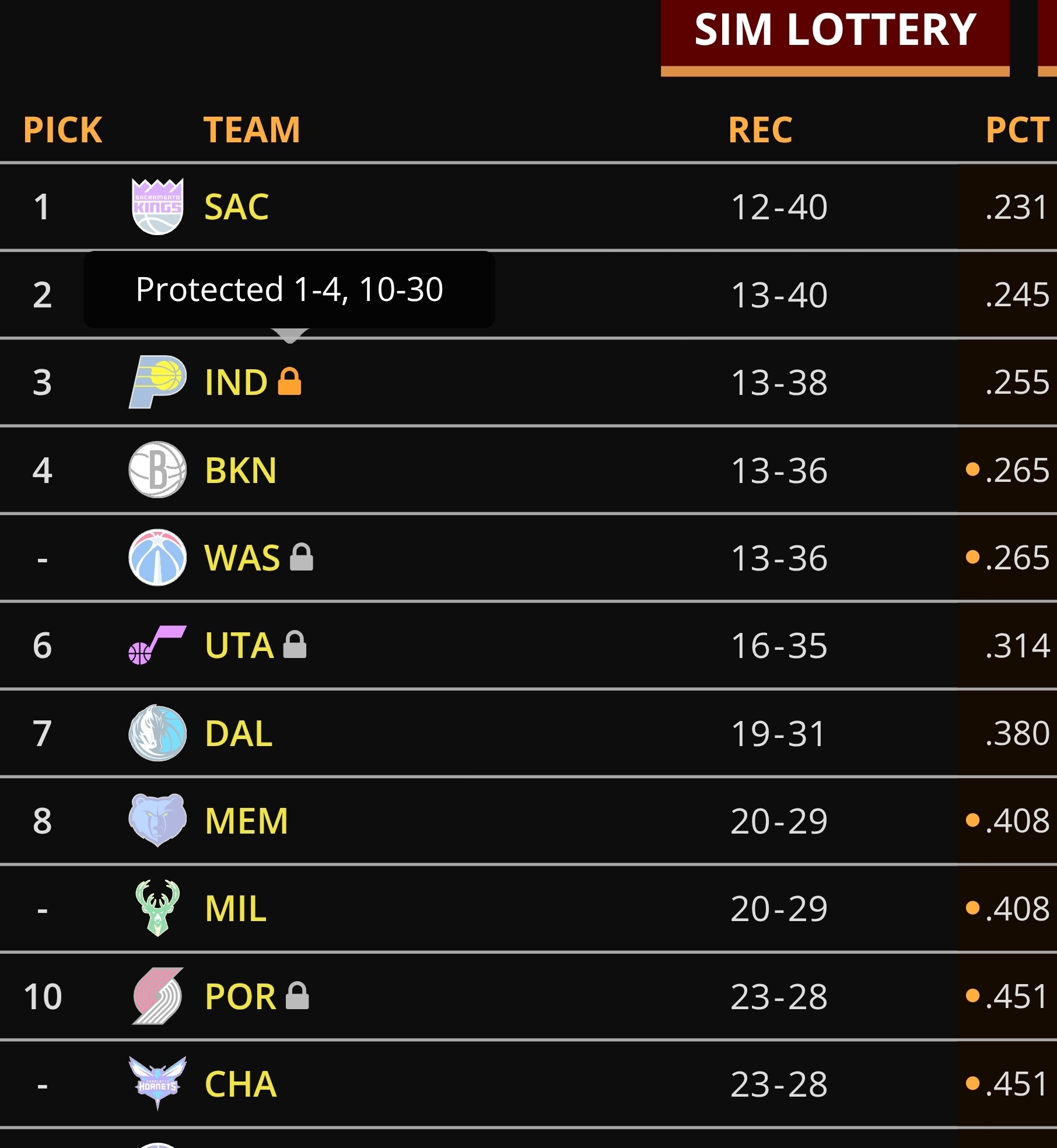This screenshot has height=1148, width=1057.
Task: Open the SAC team link
Action: pyautogui.click(x=236, y=207)
